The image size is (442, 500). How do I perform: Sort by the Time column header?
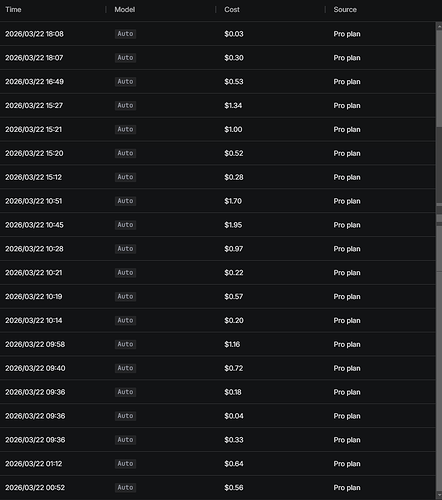pos(13,10)
